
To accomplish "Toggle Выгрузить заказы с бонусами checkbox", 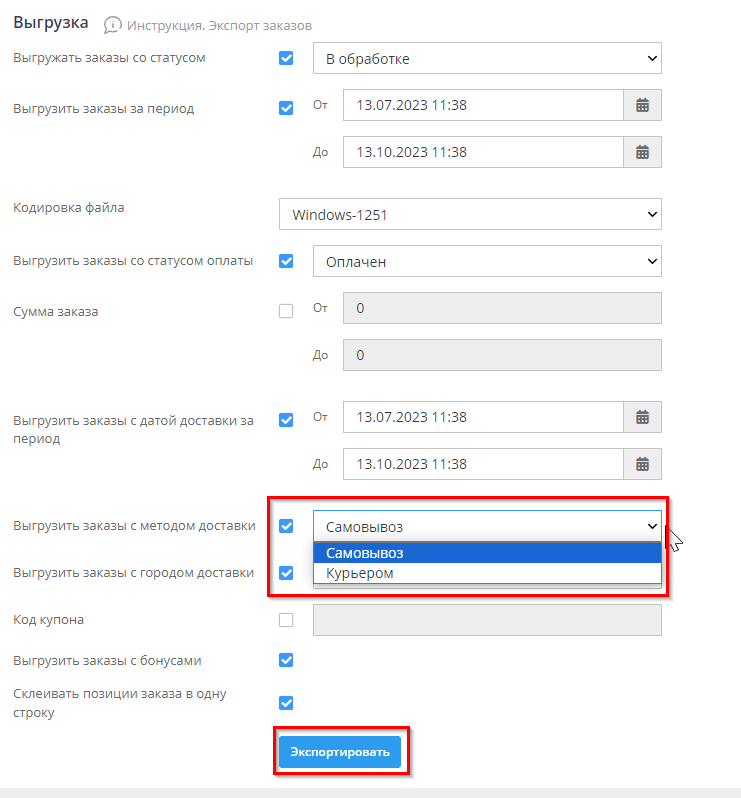I will (286, 660).
